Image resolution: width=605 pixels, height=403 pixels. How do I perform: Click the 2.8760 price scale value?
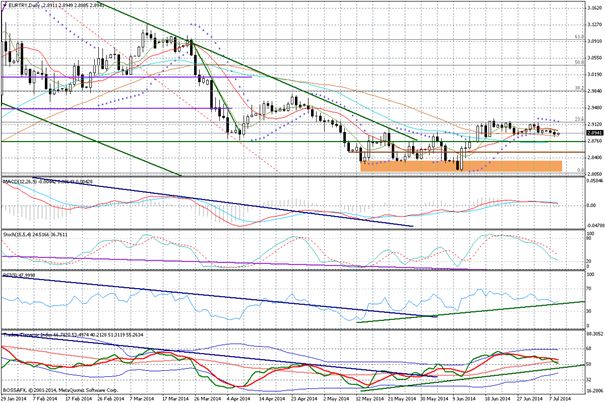593,141
